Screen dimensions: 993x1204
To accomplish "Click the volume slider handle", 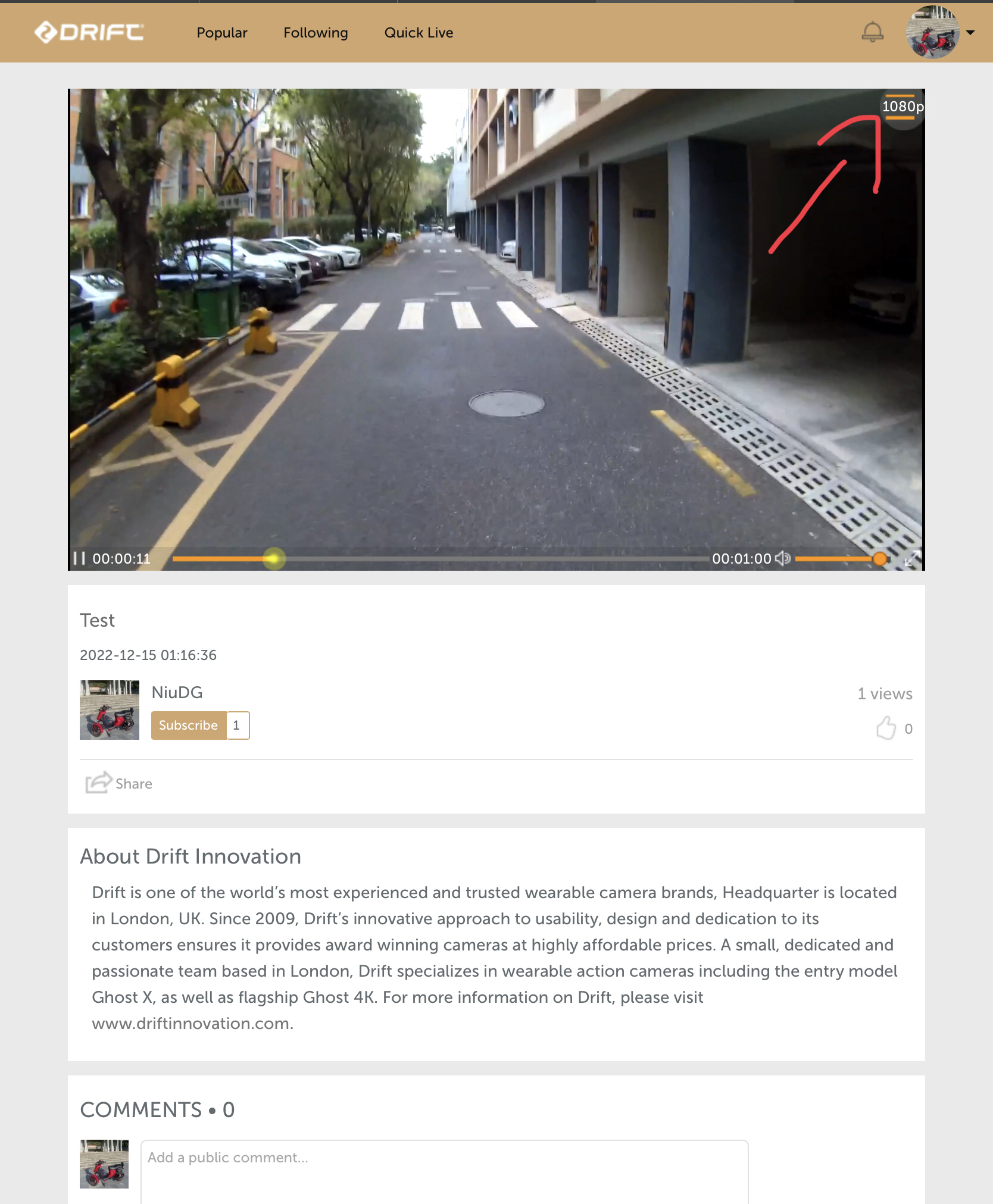I will tap(879, 558).
